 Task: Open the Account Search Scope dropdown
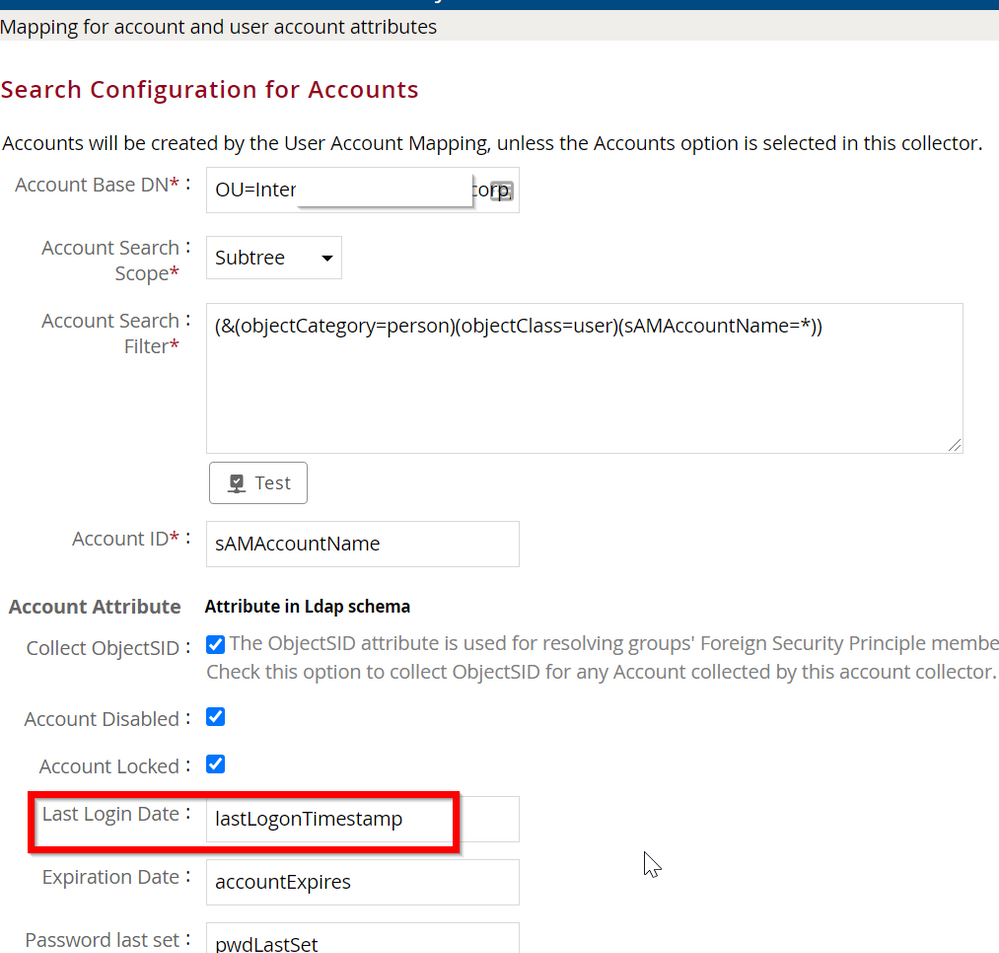click(x=273, y=258)
